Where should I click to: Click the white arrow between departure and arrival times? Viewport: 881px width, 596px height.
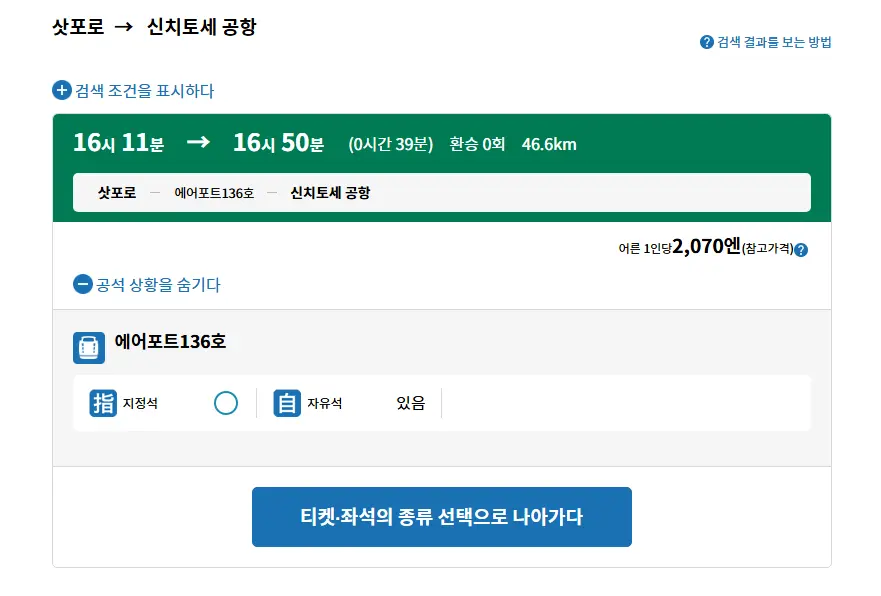(198, 142)
